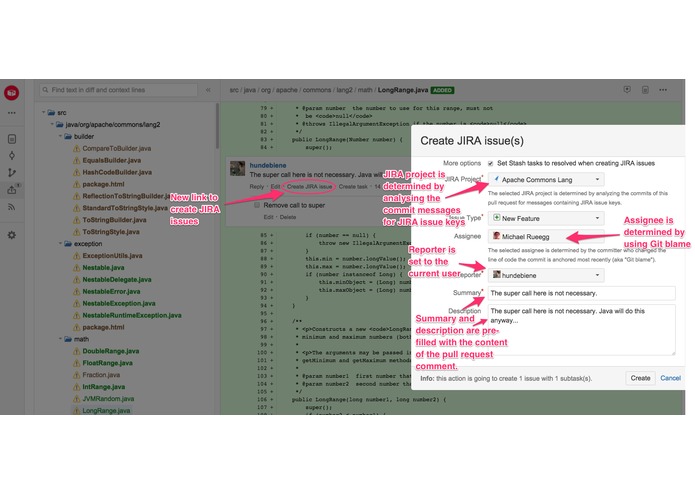Open NestableException.java in tree
The height and width of the screenshot is (494, 695).
coord(119,303)
